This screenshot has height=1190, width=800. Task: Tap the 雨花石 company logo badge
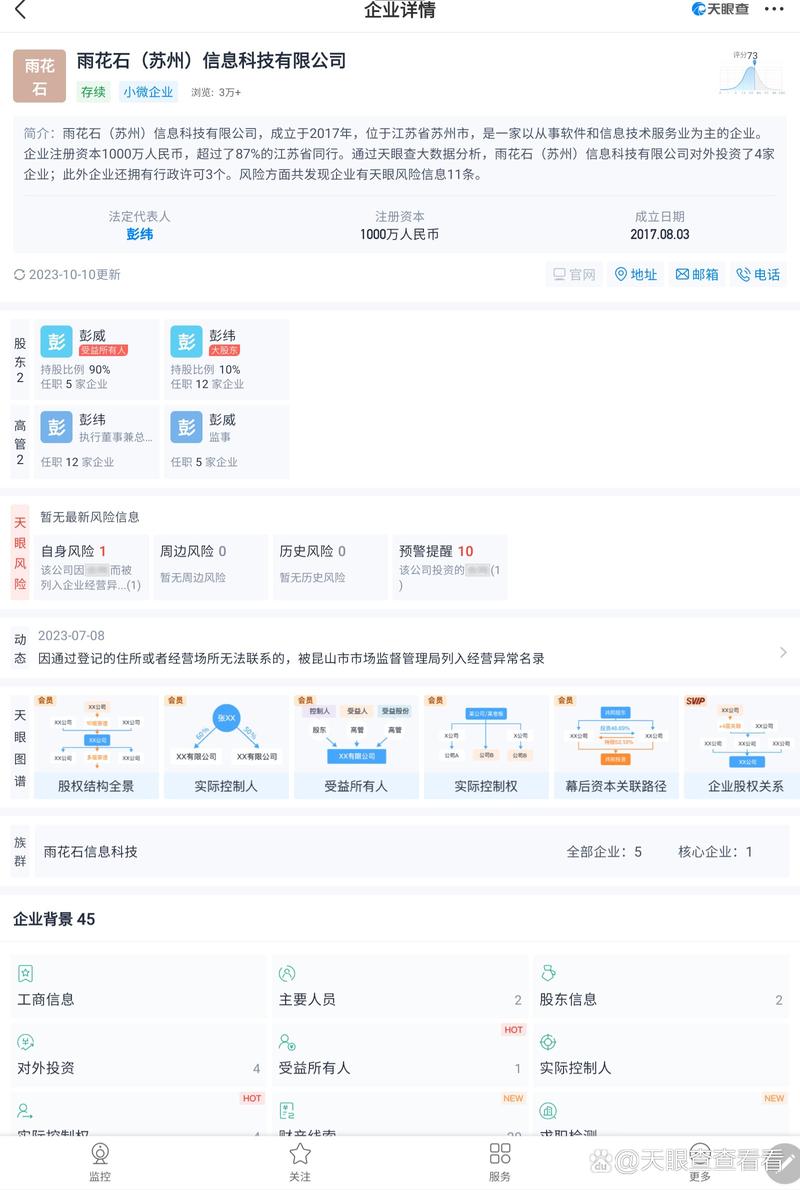click(x=39, y=77)
